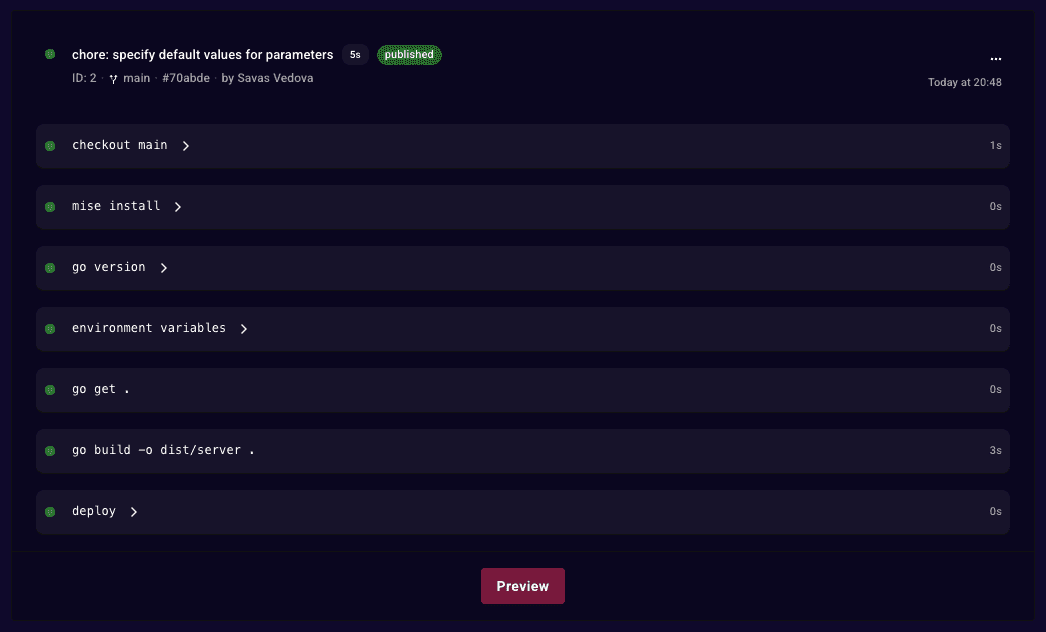Click the 5s duration badge
Screen dimensions: 1046x632
pos(355,55)
